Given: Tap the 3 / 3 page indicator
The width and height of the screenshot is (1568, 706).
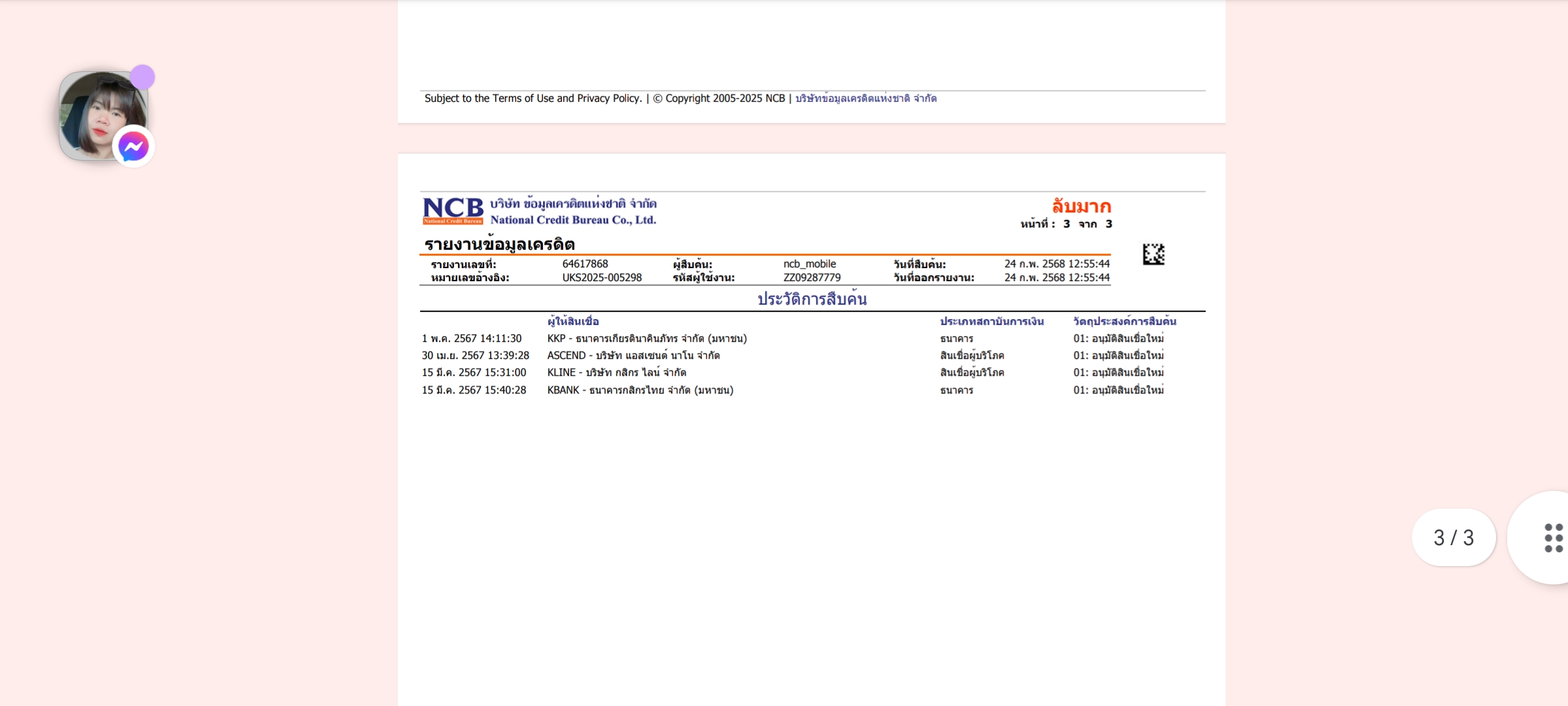Looking at the screenshot, I should point(1454,537).
